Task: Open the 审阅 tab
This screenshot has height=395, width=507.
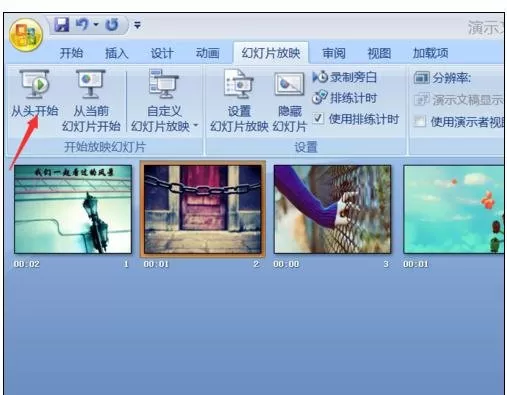Action: [334, 53]
